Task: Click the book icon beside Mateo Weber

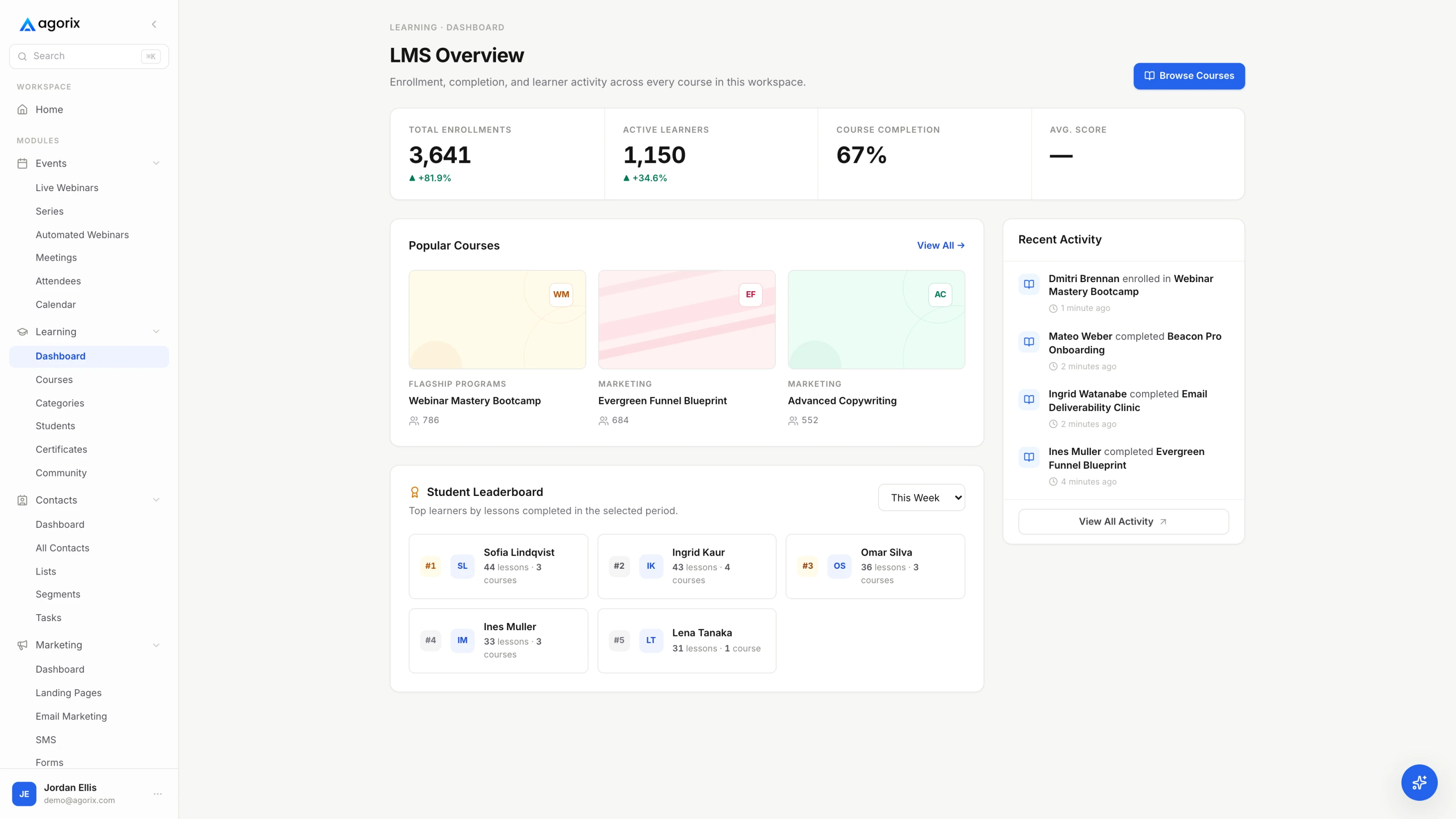Action: pos(1029,342)
